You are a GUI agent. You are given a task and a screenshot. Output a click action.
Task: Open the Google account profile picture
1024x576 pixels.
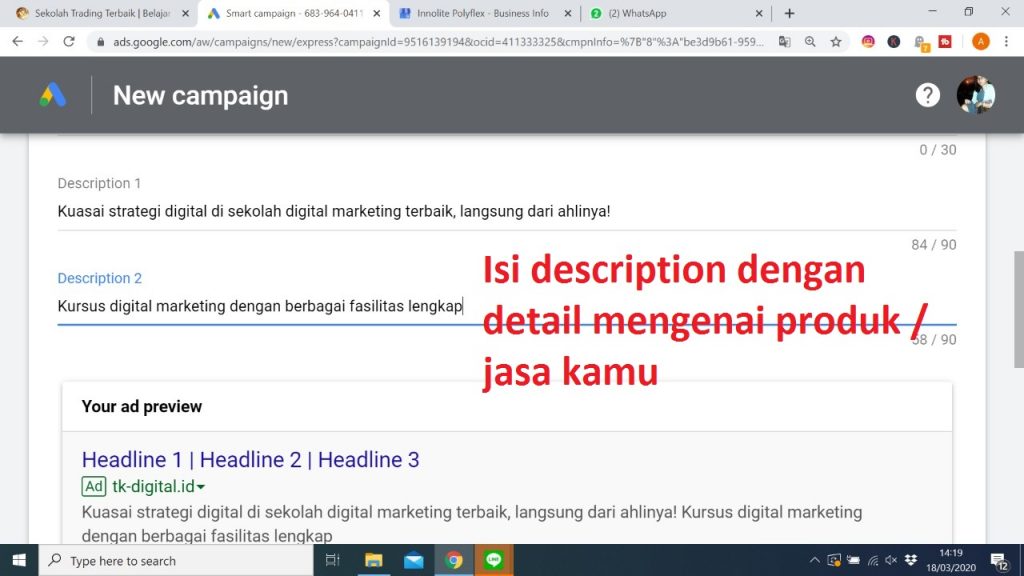pos(975,95)
